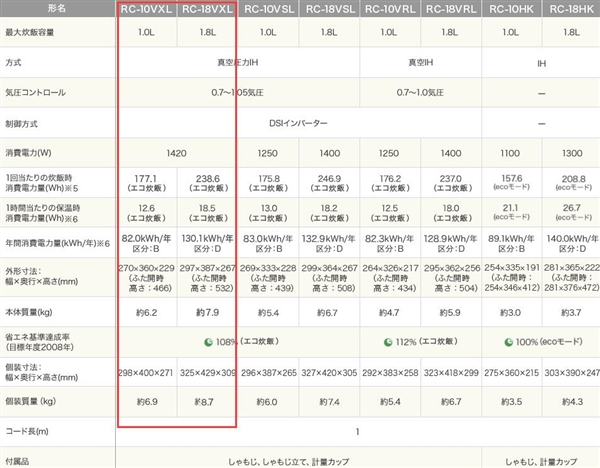Select the RC-18HK model header
Image resolution: width=600 pixels, height=468 pixels.
click(x=567, y=9)
